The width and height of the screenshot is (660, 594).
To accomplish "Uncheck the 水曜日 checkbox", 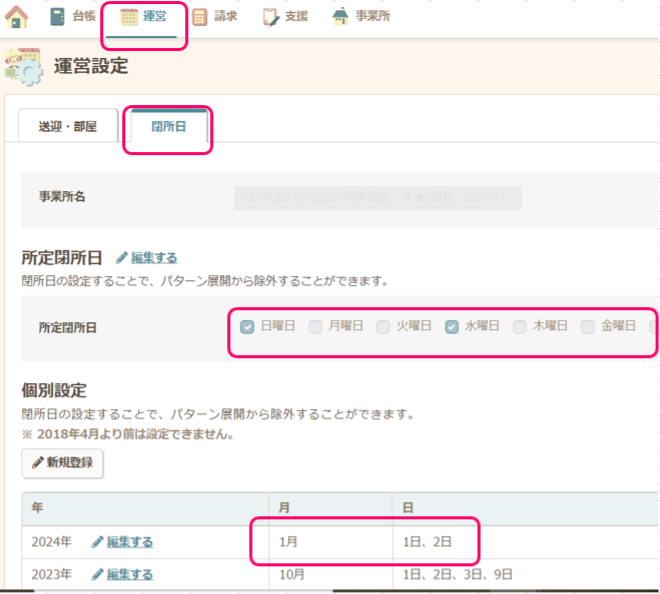I will (452, 326).
